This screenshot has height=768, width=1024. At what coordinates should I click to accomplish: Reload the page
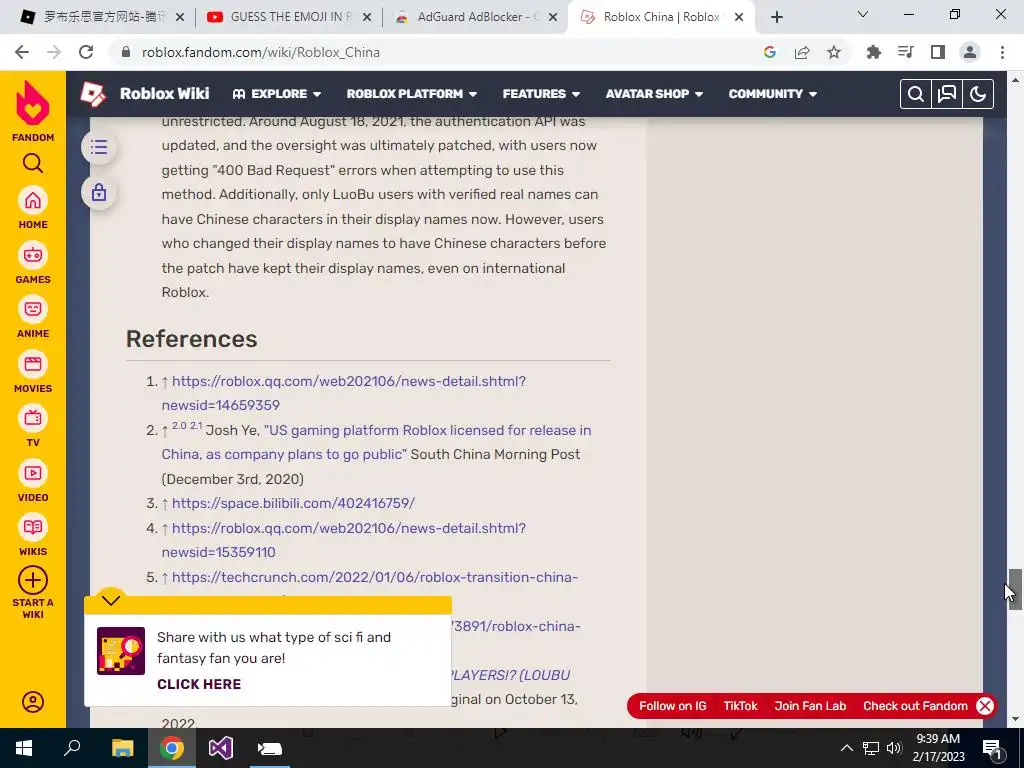pos(86,52)
